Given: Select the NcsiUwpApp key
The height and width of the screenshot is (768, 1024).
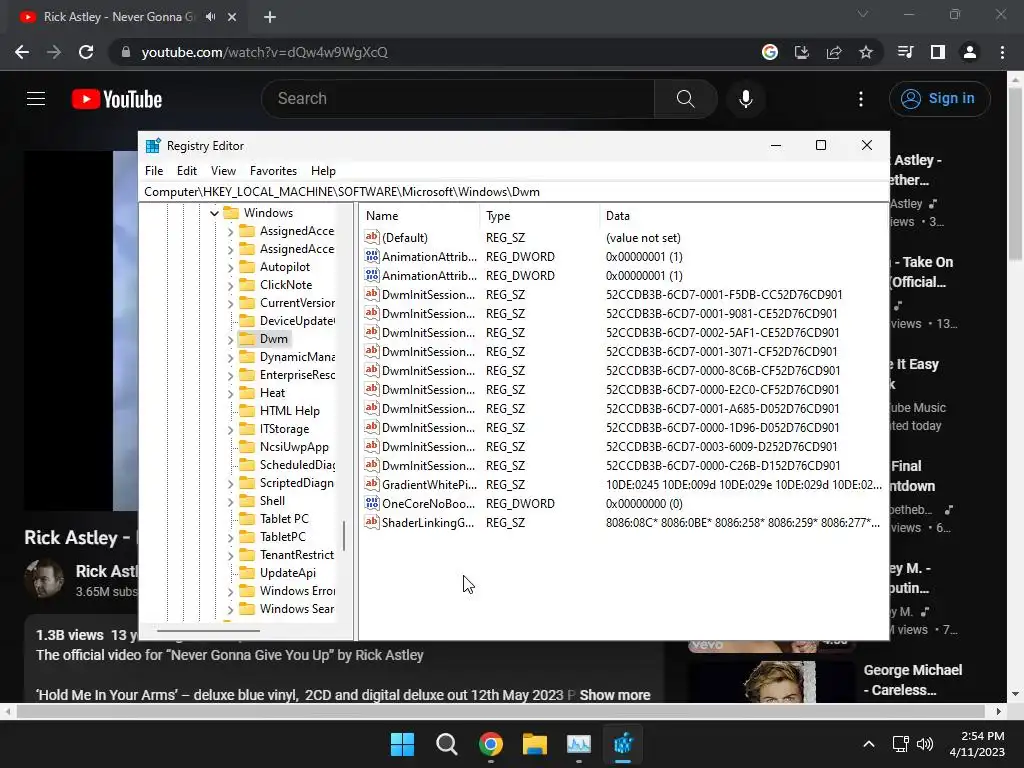Looking at the screenshot, I should tap(294, 447).
